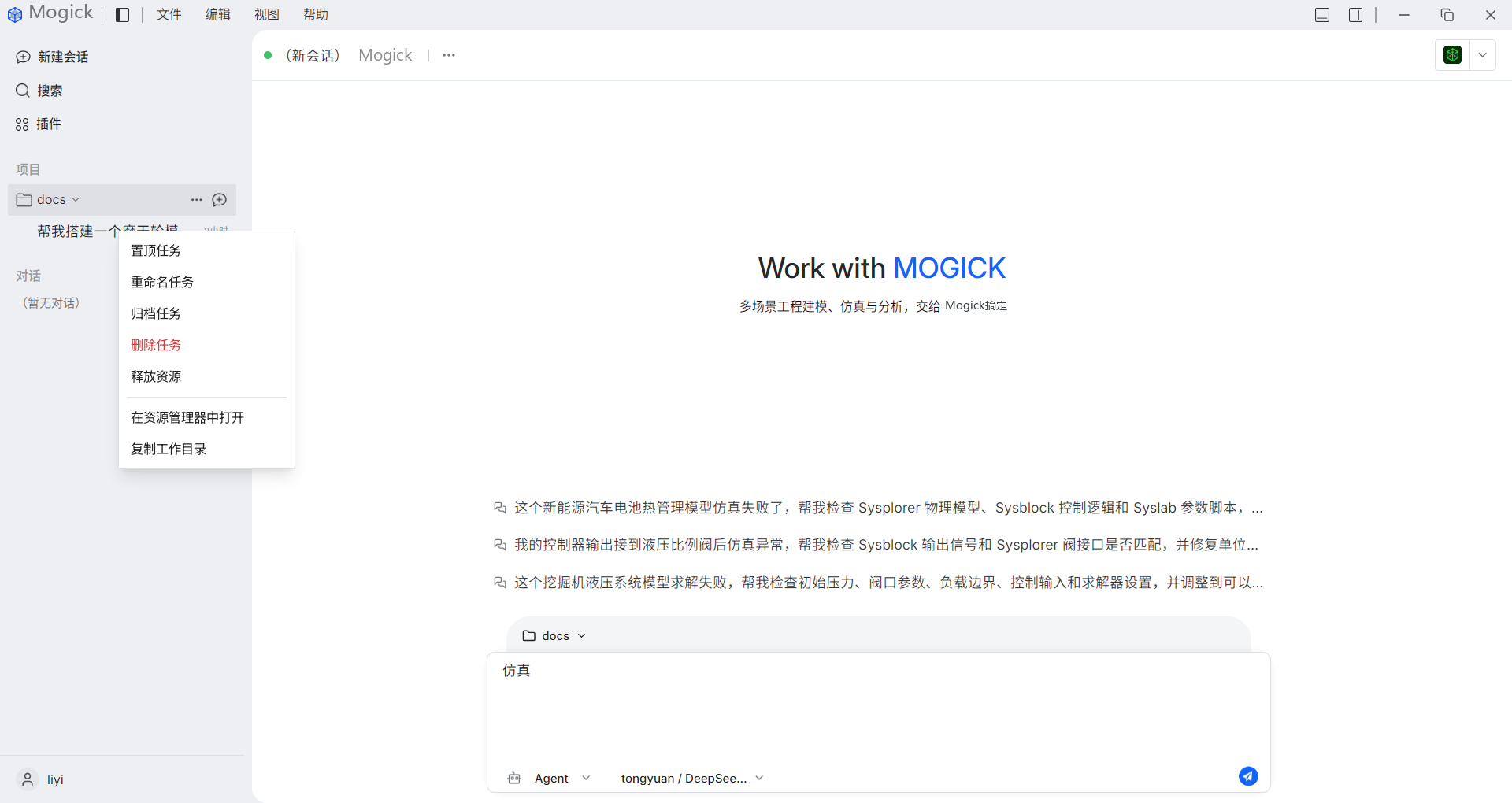The image size is (1512, 803).
Task: Select 删除任务 in context menu
Action: tap(206, 345)
